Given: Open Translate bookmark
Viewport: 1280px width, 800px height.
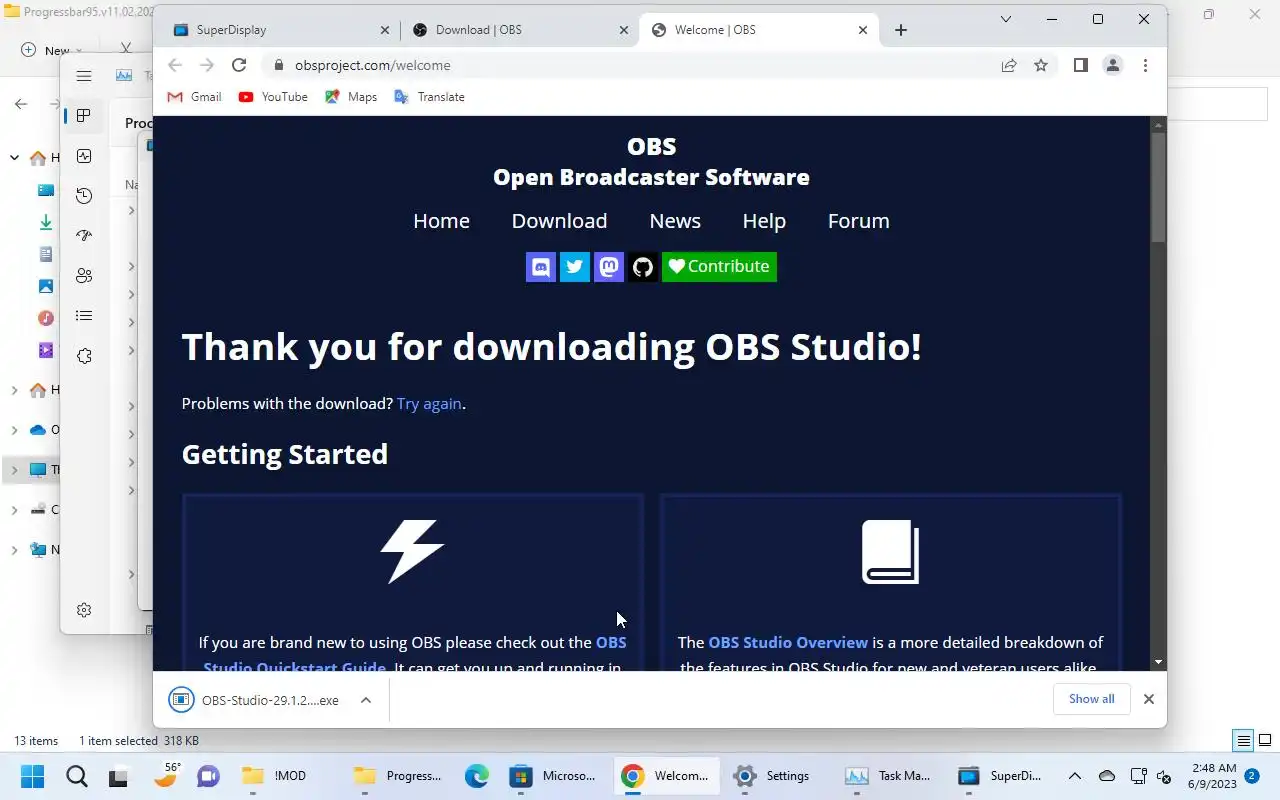Looking at the screenshot, I should pyautogui.click(x=430, y=97).
